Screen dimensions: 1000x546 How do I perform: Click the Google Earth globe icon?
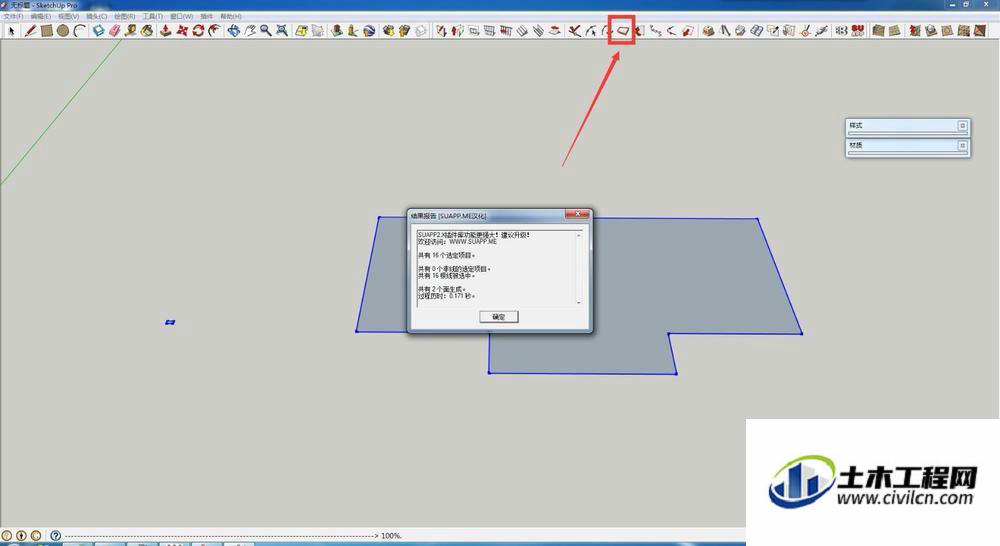pyautogui.click(x=369, y=31)
